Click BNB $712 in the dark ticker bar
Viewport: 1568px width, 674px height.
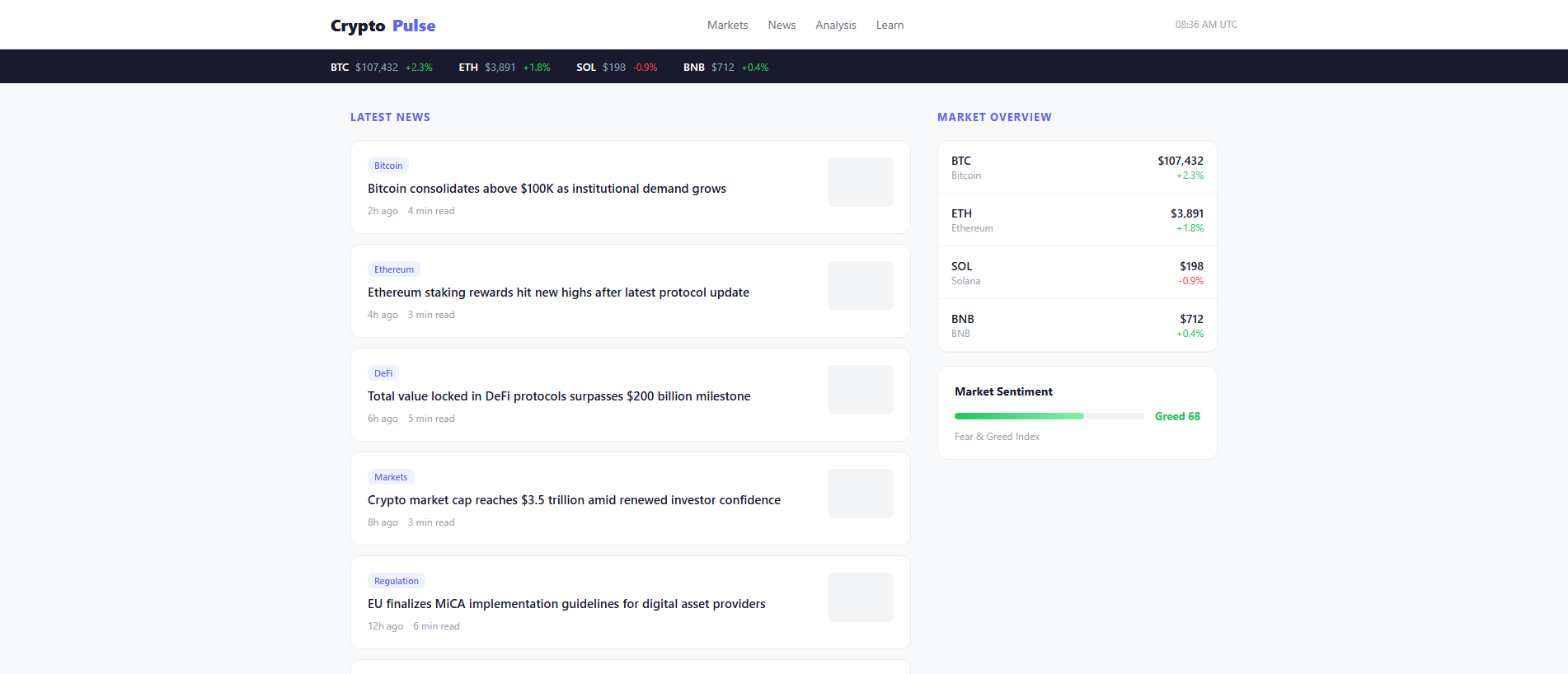[725, 68]
